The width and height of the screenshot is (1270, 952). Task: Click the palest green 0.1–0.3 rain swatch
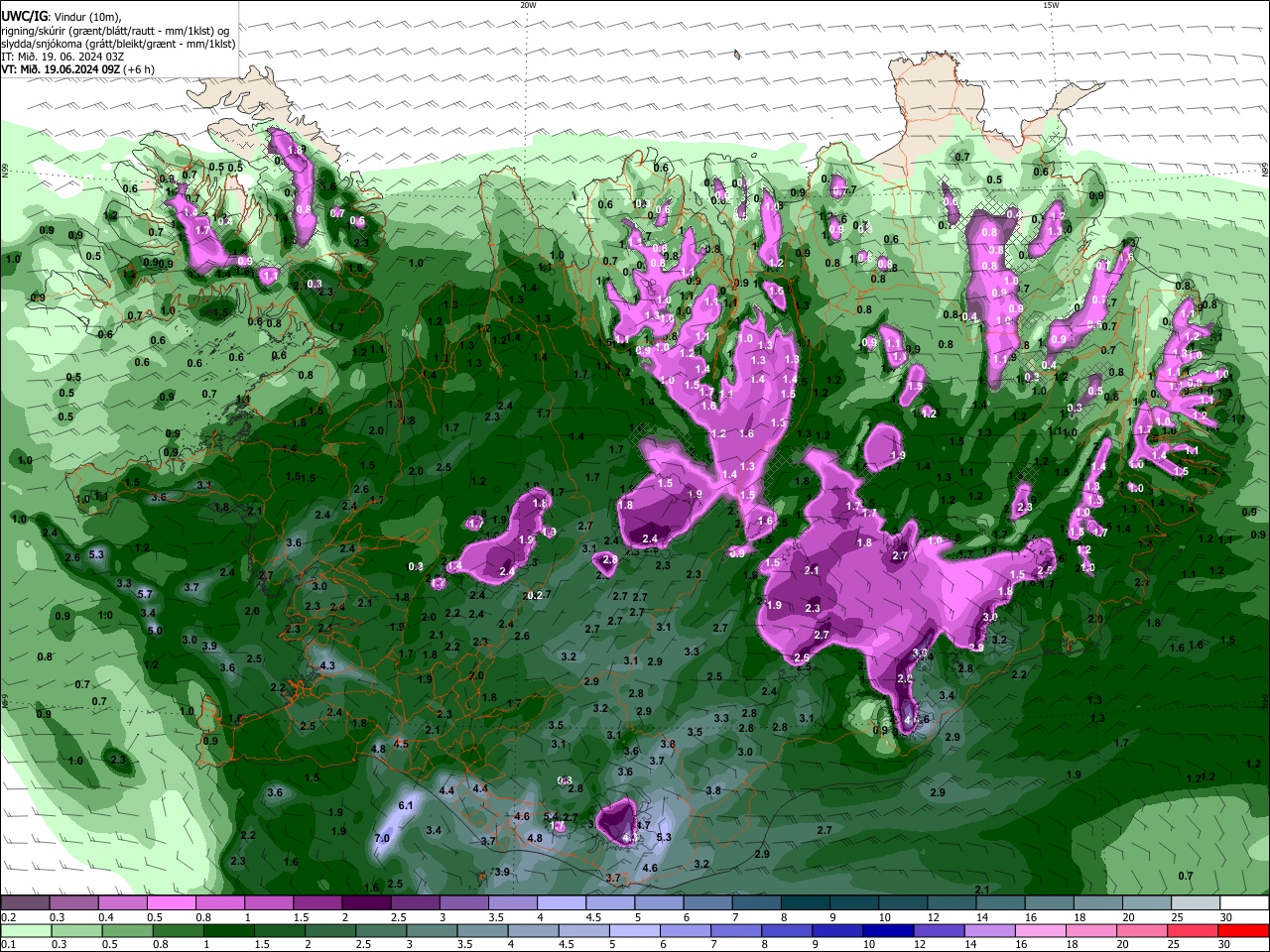(25, 931)
